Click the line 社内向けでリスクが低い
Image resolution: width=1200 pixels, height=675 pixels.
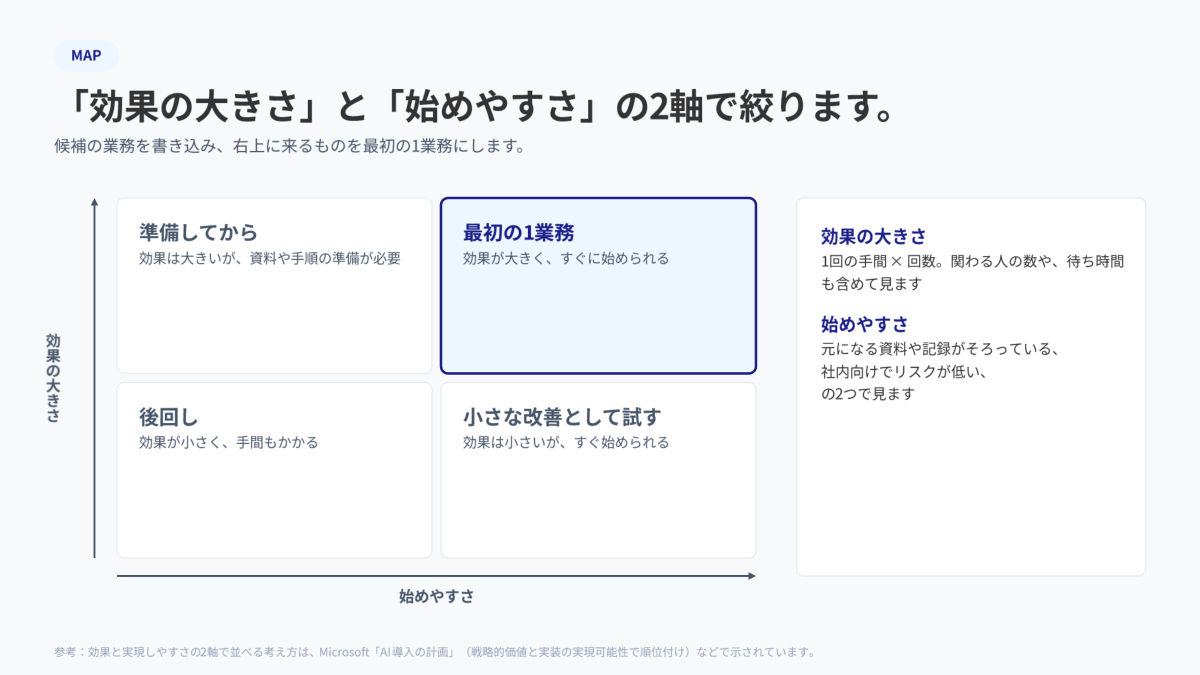pos(904,372)
